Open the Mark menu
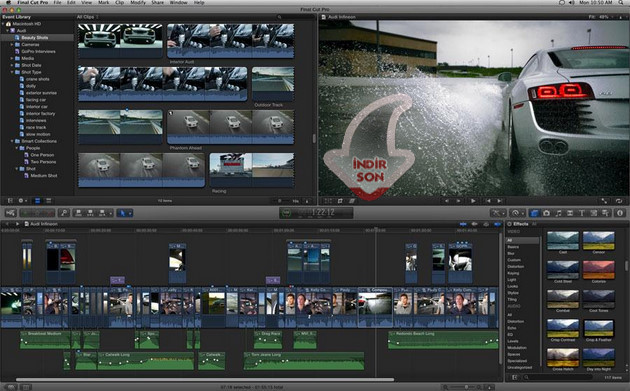 (x=104, y=2)
